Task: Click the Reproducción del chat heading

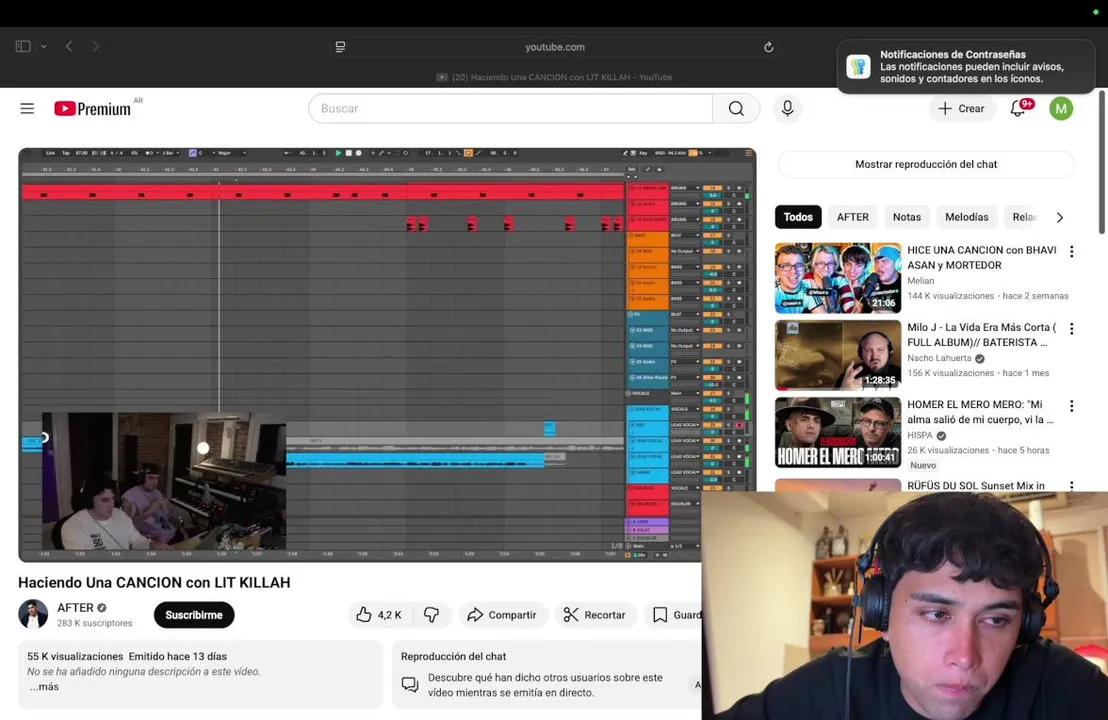Action: pyautogui.click(x=454, y=656)
